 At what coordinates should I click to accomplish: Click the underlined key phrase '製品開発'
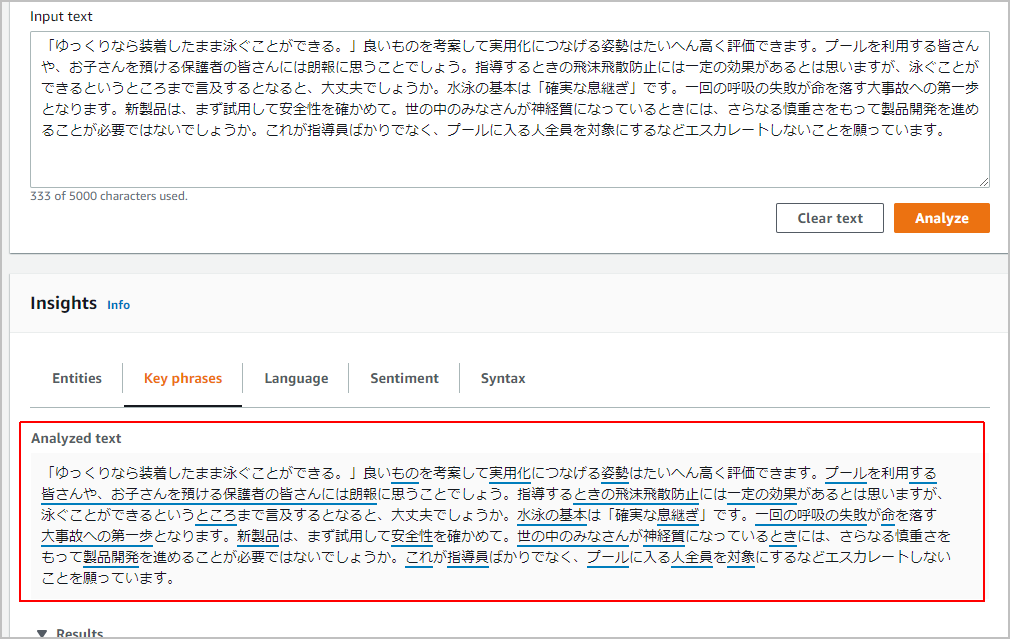point(111,557)
